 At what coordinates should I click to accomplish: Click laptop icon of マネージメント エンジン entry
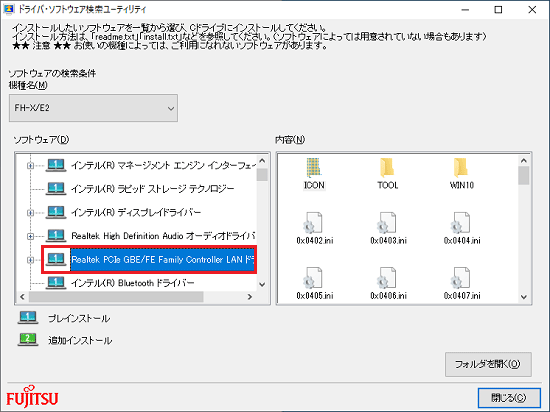56,165
